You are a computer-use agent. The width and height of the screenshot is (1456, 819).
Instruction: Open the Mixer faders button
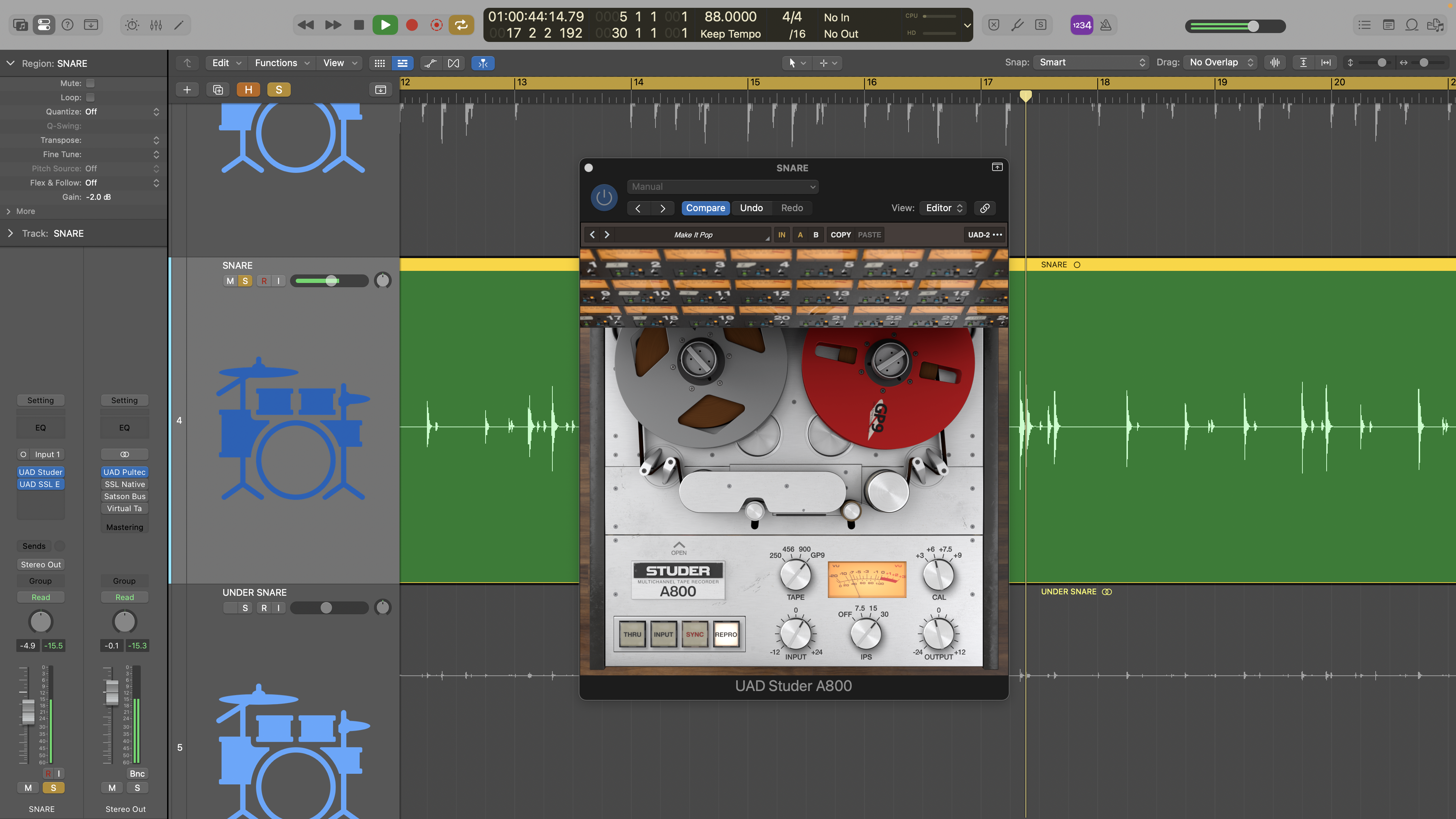tap(155, 25)
